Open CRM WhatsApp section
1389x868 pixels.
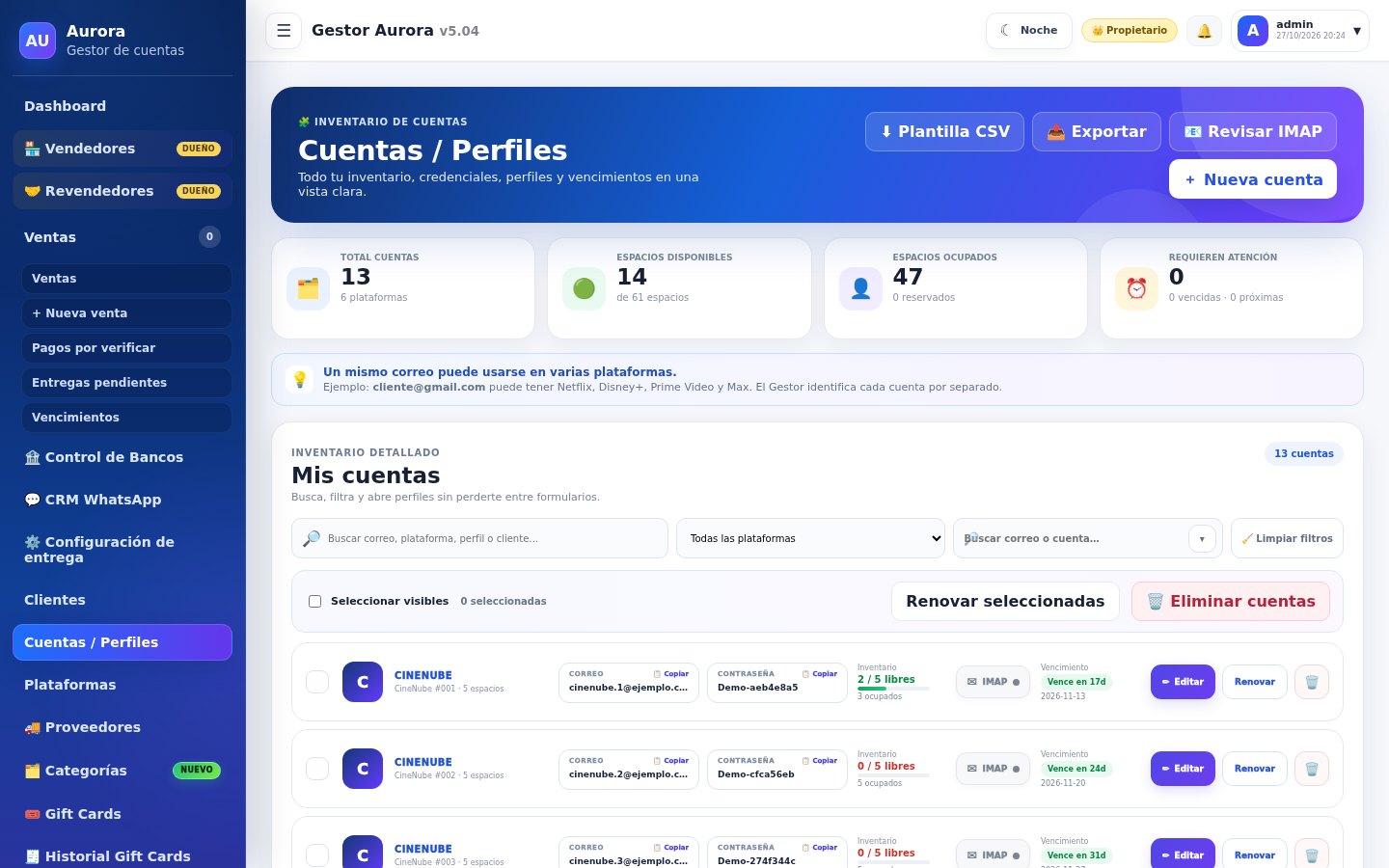point(123,500)
